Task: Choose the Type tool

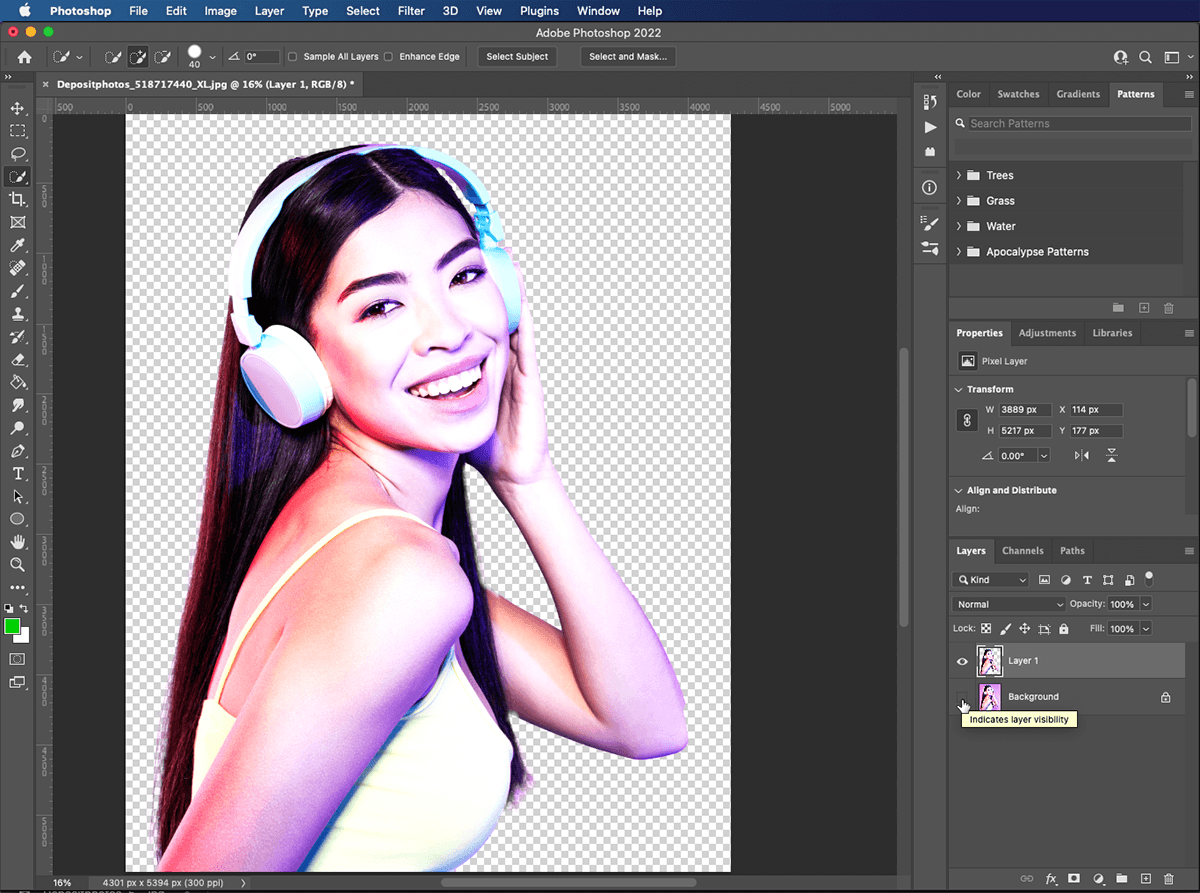Action: click(x=17, y=473)
